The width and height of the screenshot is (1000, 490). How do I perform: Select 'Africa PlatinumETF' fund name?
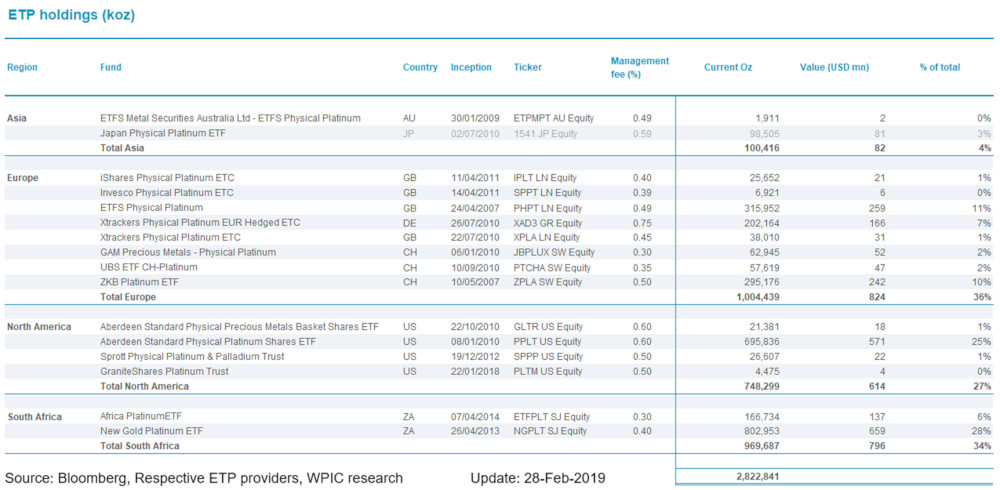pyautogui.click(x=141, y=417)
